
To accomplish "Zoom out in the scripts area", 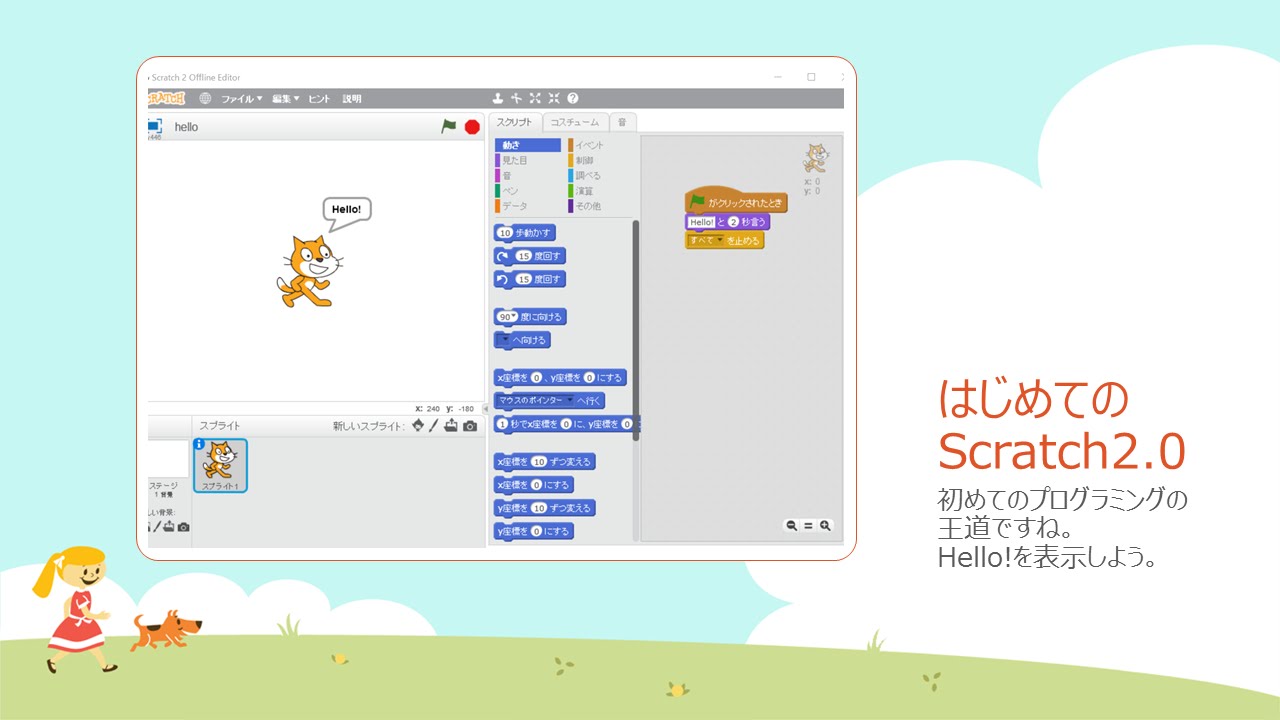I will point(792,525).
